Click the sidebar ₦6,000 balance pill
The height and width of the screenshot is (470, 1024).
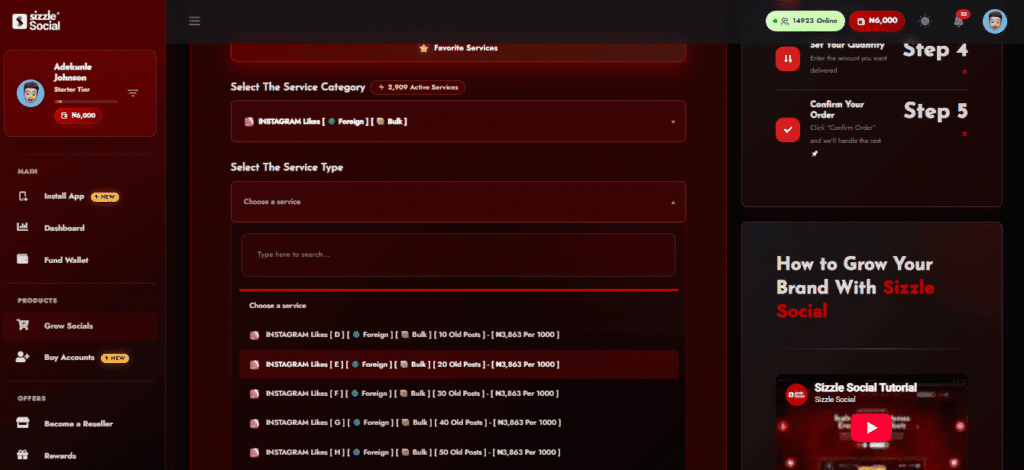pos(78,116)
